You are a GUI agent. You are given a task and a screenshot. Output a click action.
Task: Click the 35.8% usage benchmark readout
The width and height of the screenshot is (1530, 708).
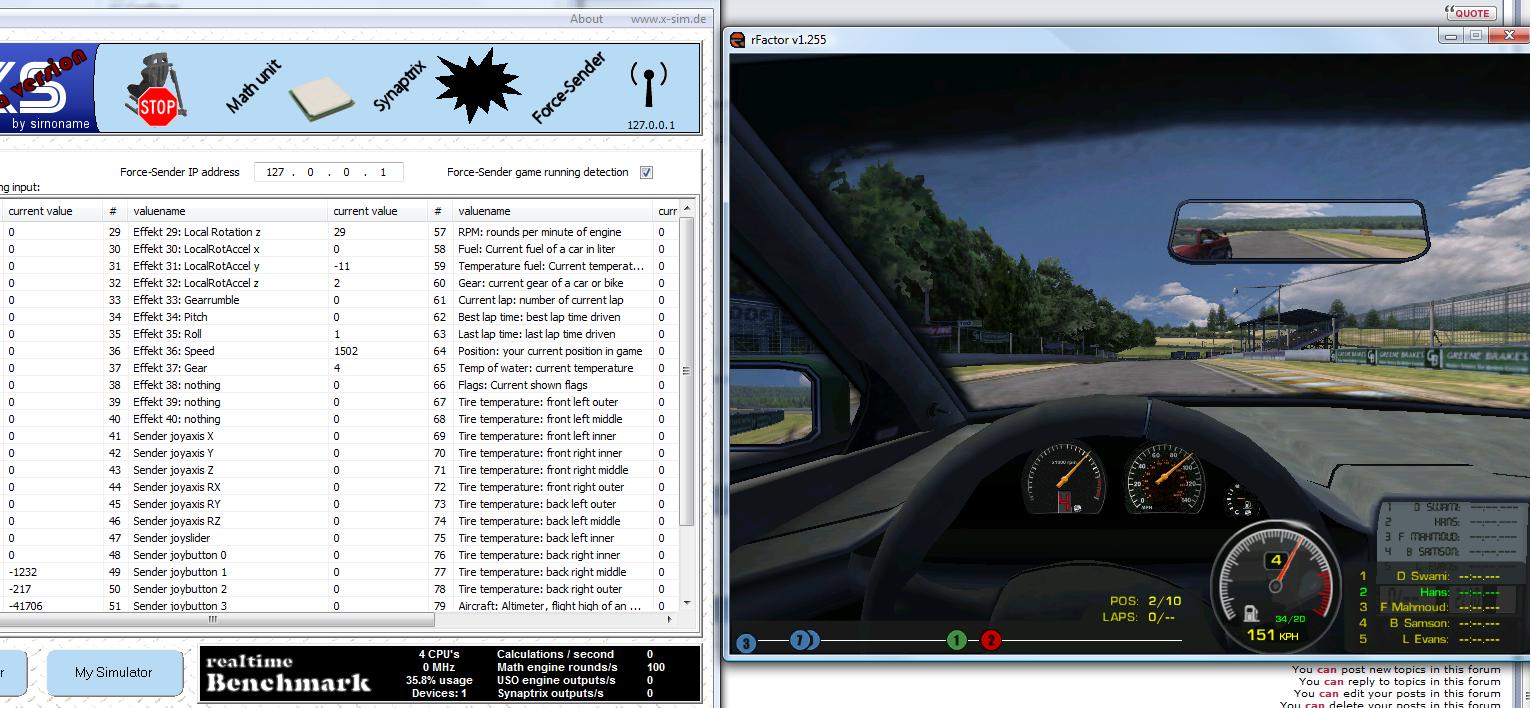(x=439, y=680)
